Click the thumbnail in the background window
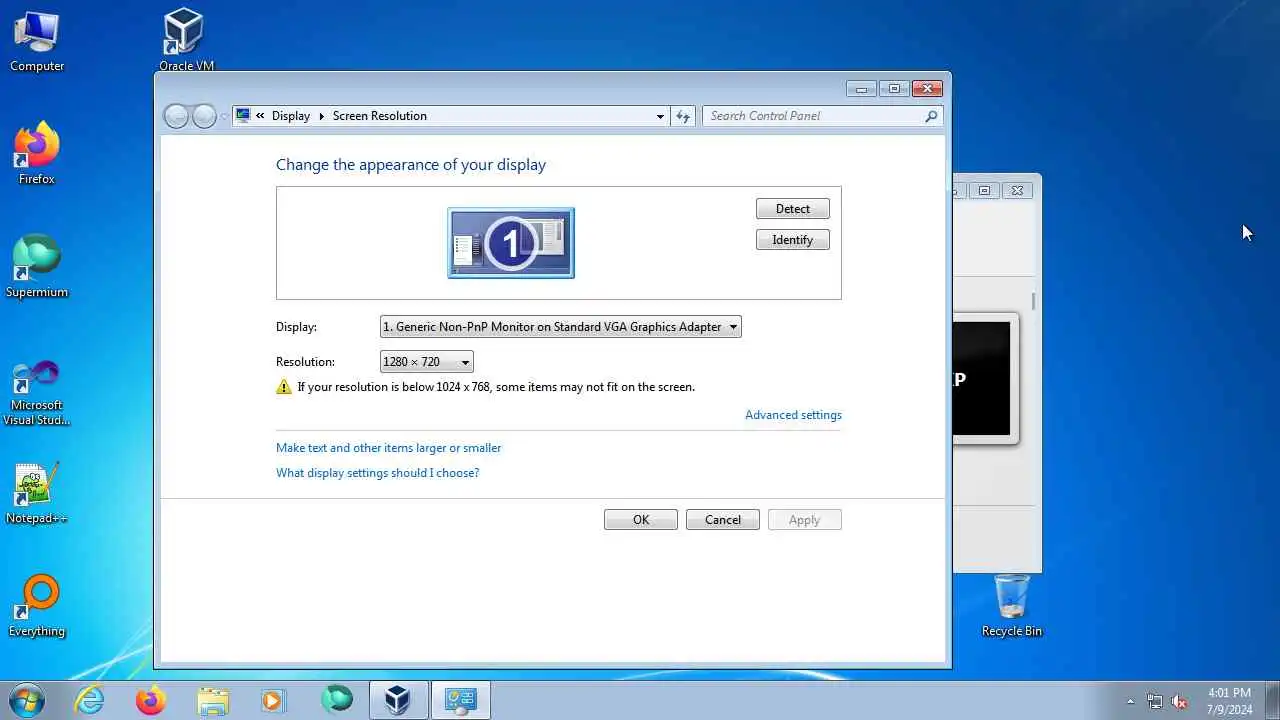 tap(984, 379)
